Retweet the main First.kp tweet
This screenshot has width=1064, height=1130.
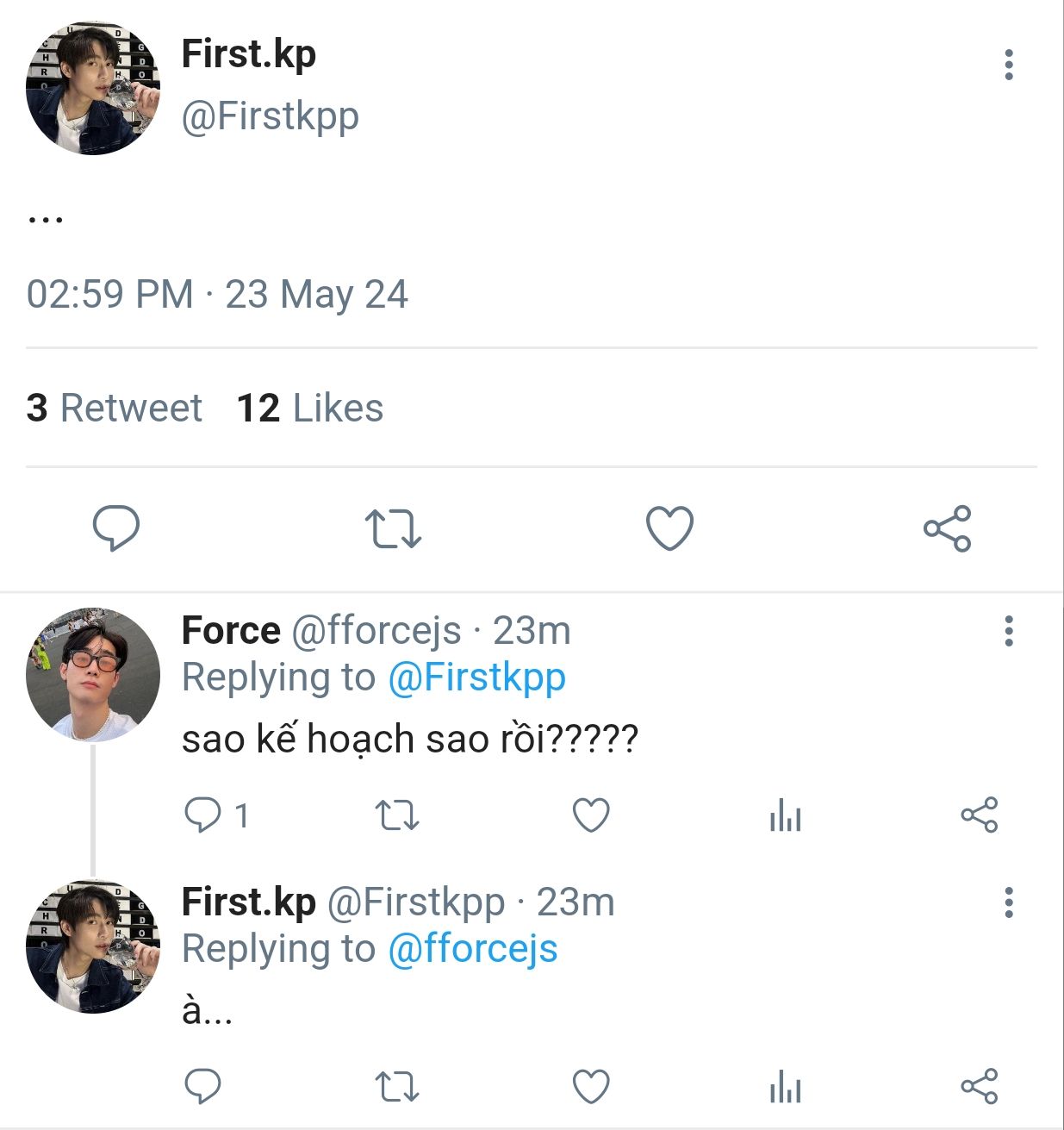tap(393, 528)
